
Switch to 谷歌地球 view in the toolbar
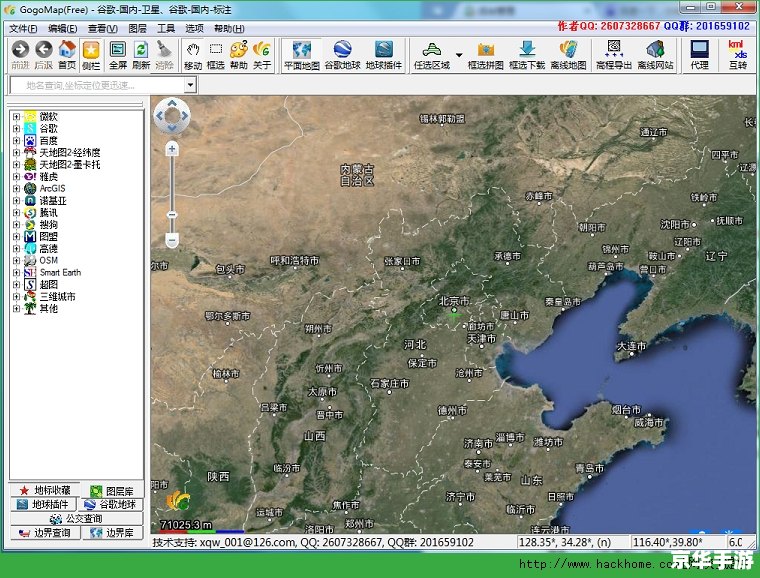coord(342,54)
